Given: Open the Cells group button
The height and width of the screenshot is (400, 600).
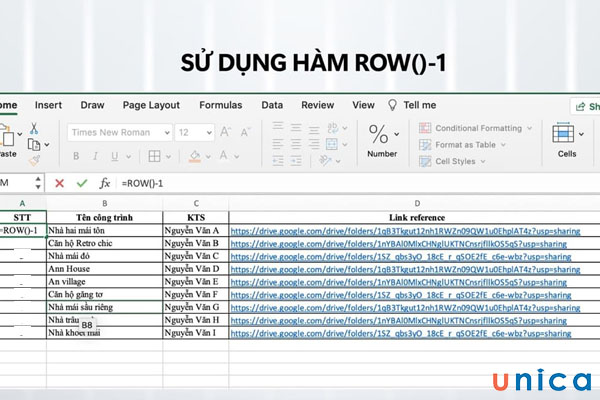Looking at the screenshot, I should click(x=567, y=140).
